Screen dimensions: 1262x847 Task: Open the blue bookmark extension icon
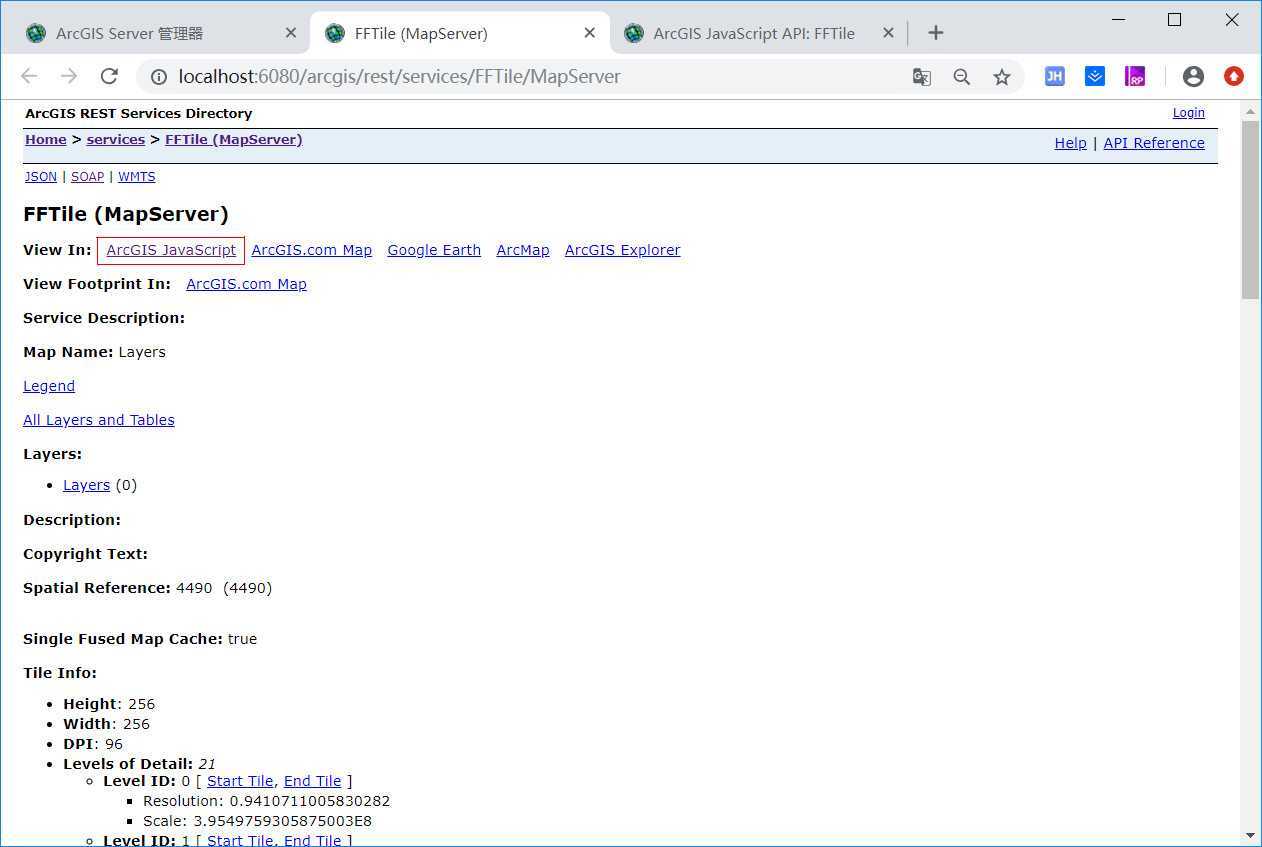coord(1095,76)
